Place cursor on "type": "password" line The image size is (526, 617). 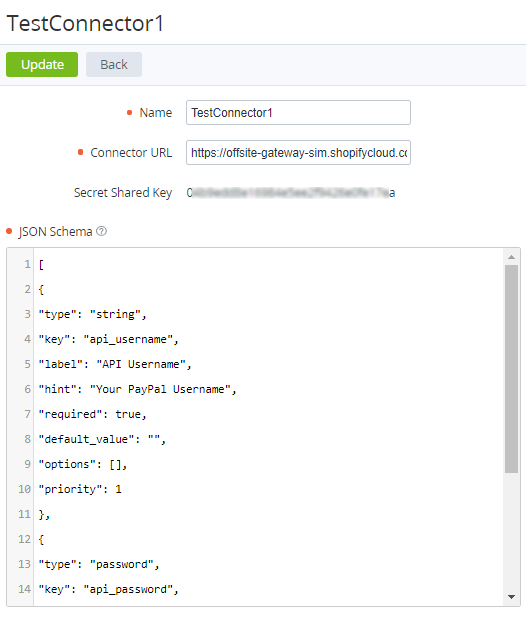click(99, 564)
